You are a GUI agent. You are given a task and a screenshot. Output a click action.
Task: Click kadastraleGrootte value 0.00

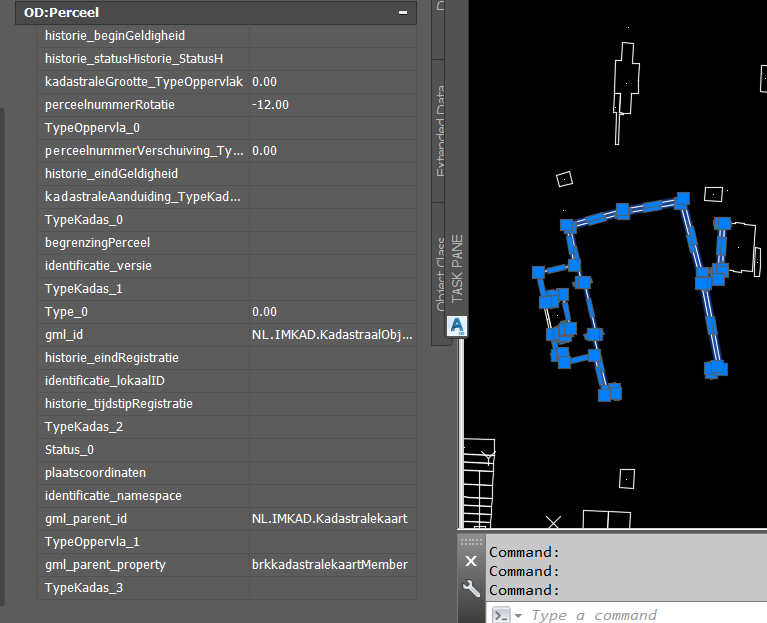pyautogui.click(x=333, y=82)
